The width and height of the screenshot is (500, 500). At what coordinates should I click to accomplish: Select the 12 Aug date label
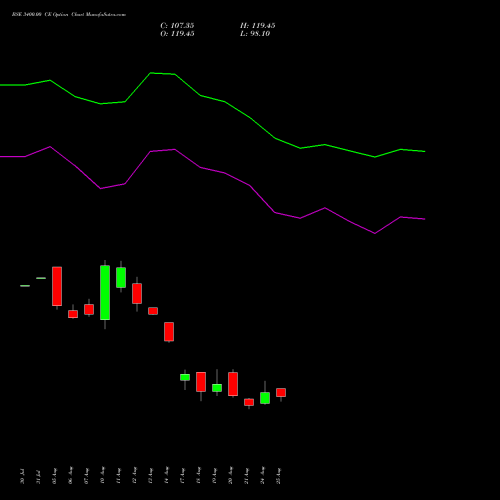coord(134,476)
